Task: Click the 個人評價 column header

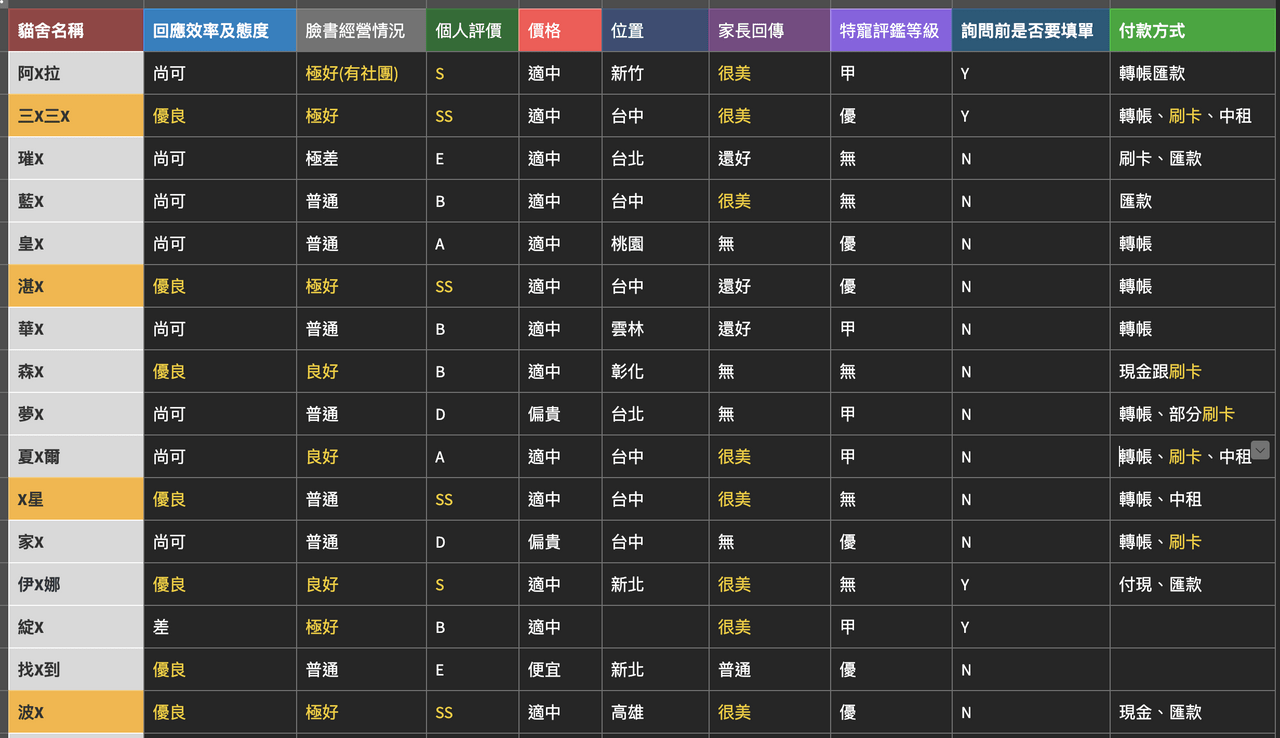Action: coord(472,30)
